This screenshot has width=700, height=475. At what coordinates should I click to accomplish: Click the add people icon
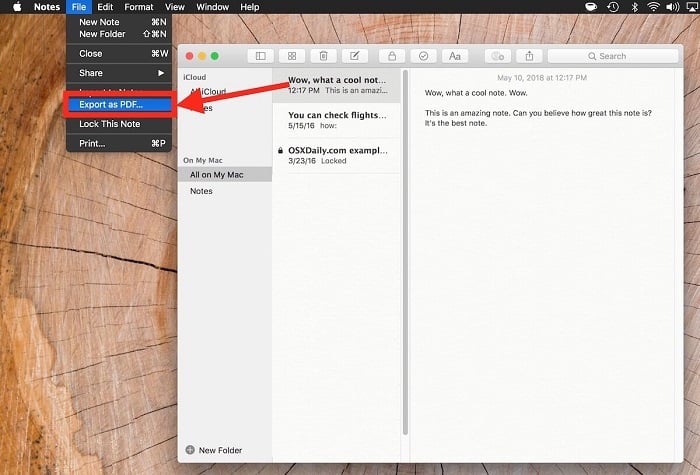[x=497, y=56]
